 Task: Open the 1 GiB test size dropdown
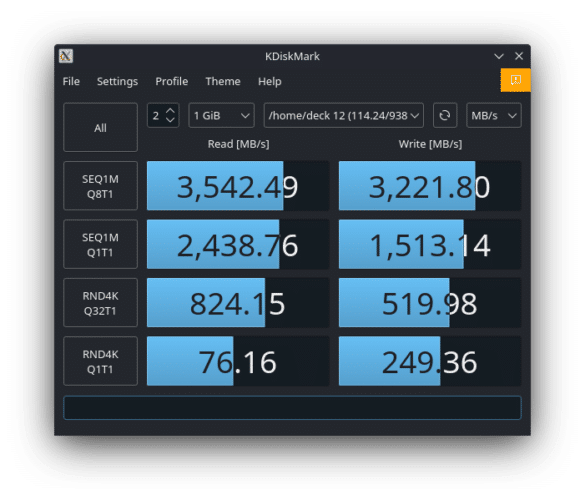221,115
